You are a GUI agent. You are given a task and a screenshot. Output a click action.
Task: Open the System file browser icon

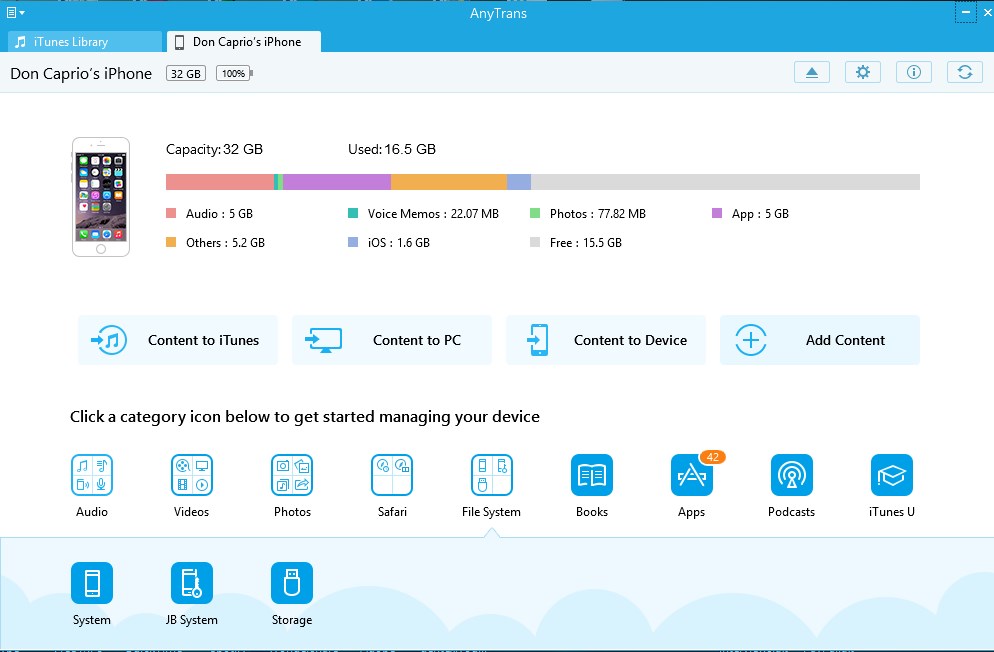[x=92, y=583]
